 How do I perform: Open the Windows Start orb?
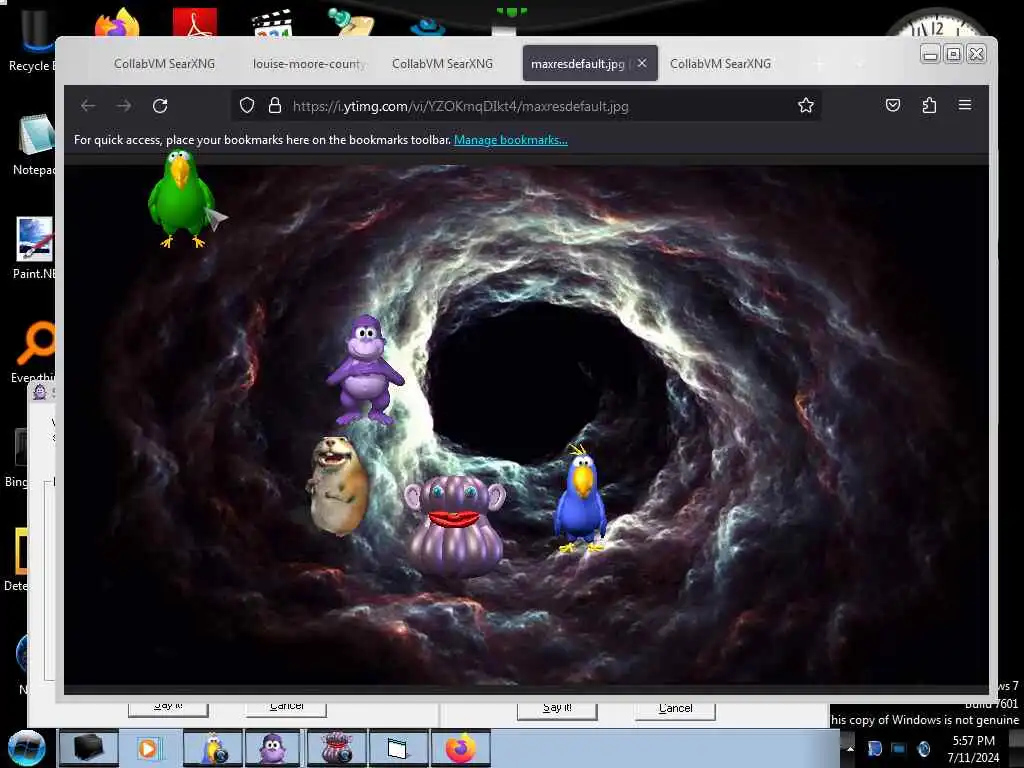27,748
